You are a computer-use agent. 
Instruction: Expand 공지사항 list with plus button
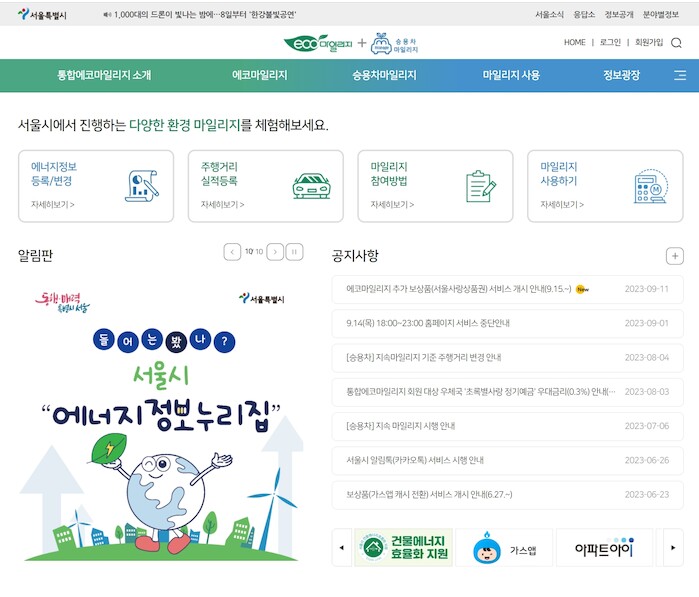tap(675, 256)
